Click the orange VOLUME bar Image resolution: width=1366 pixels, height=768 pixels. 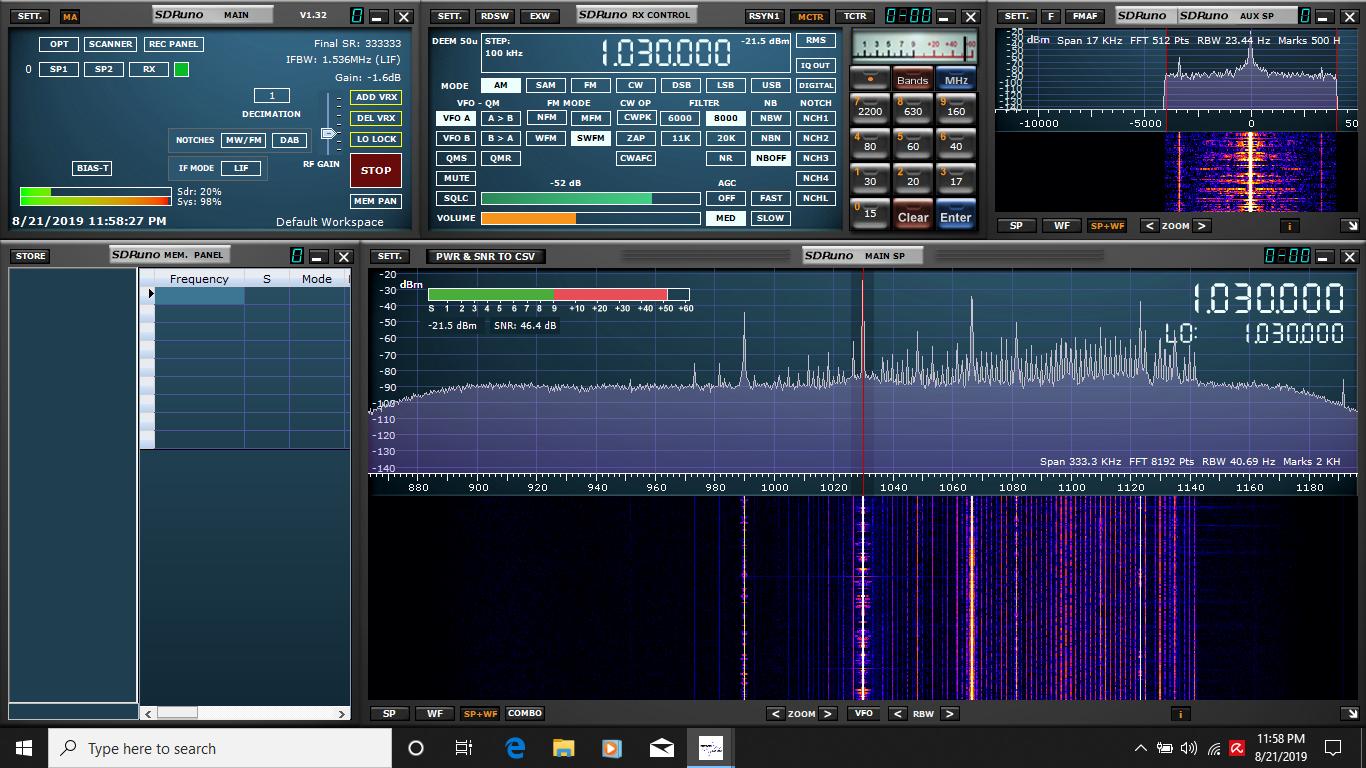528,218
